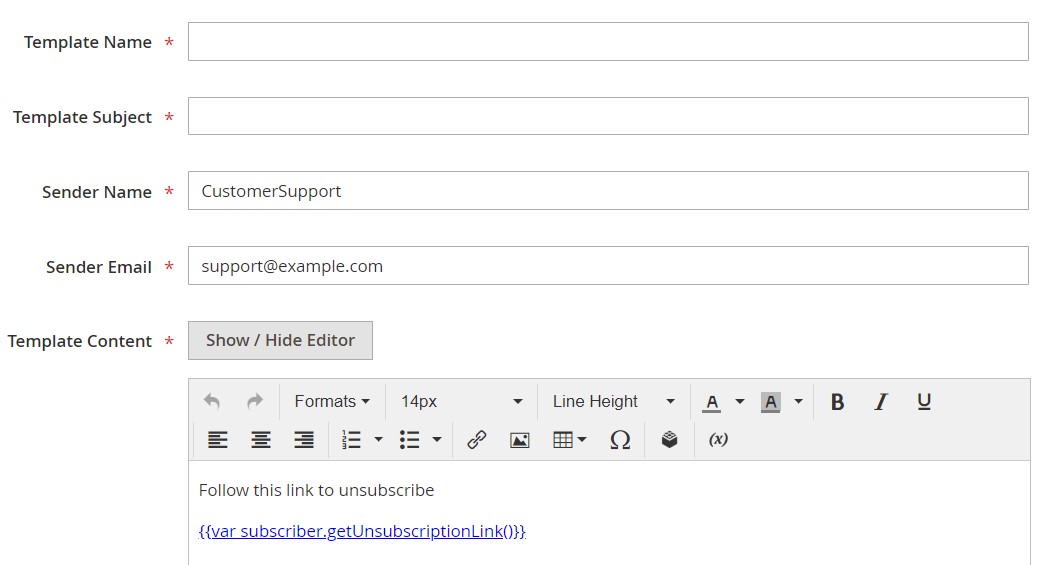Viewport: 1039px width, 565px height.
Task: Open the text color picker arrow
Action: 740,402
